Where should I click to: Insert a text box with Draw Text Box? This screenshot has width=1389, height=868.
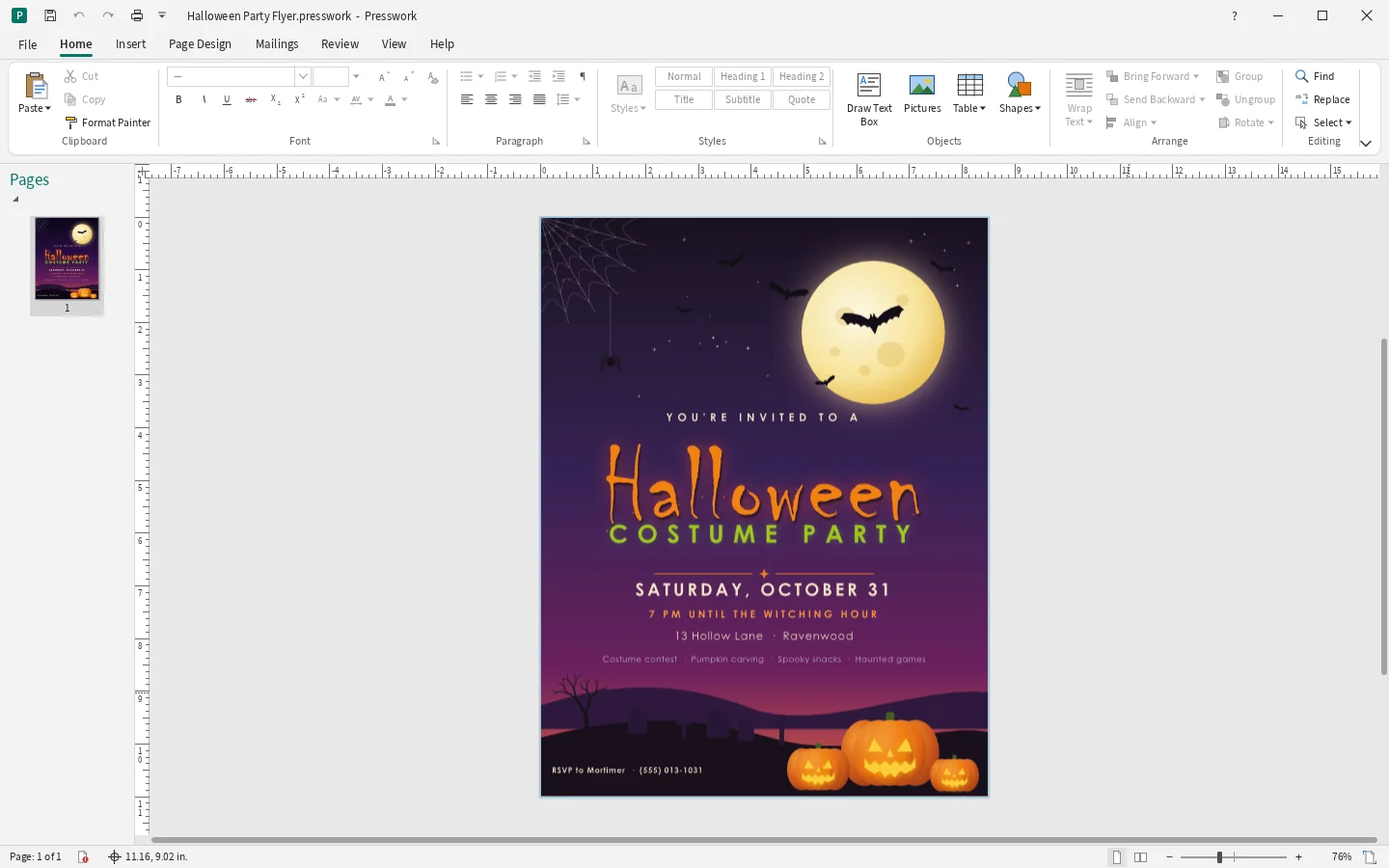coord(869,99)
